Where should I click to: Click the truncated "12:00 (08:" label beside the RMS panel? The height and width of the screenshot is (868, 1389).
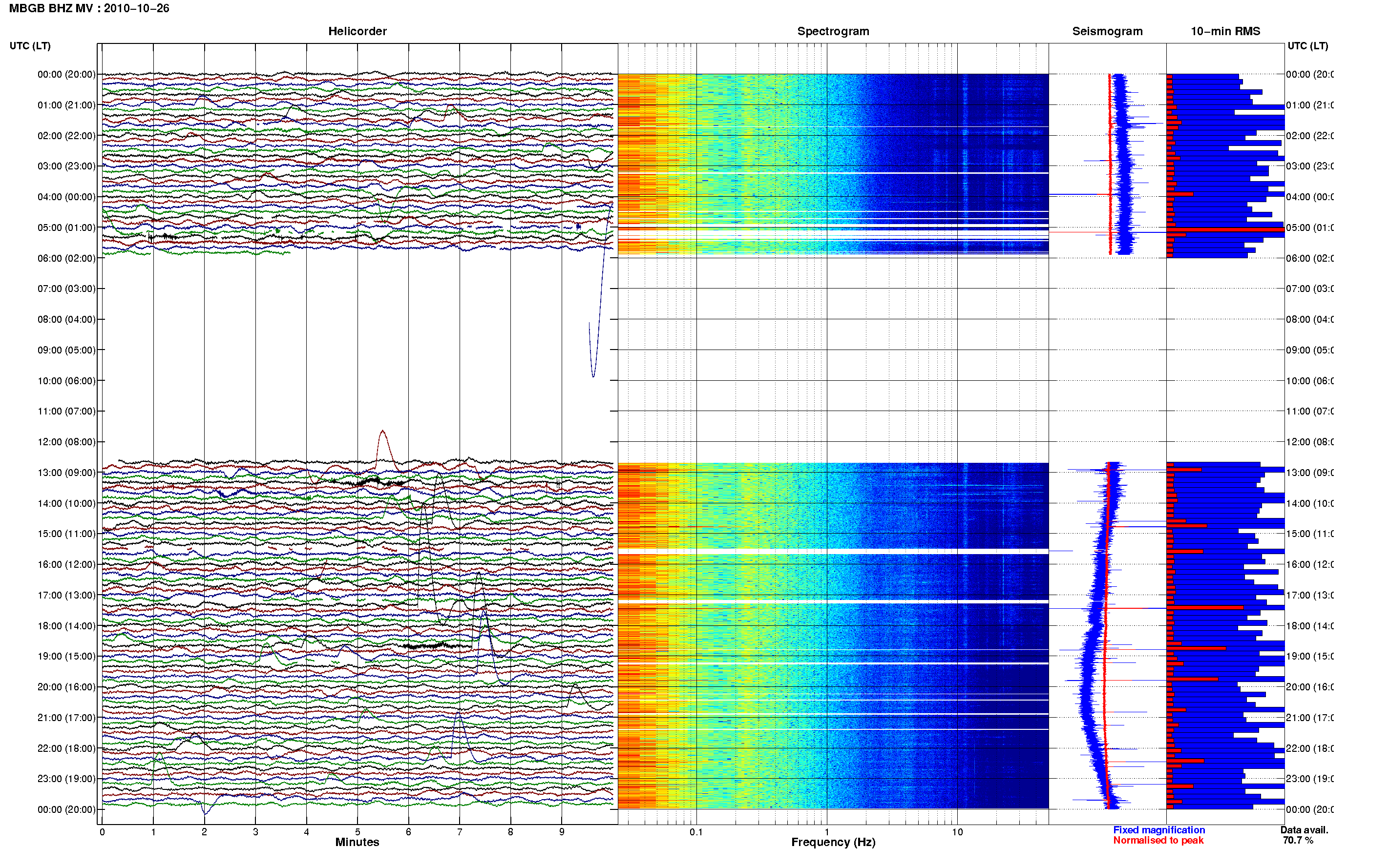click(x=1310, y=442)
